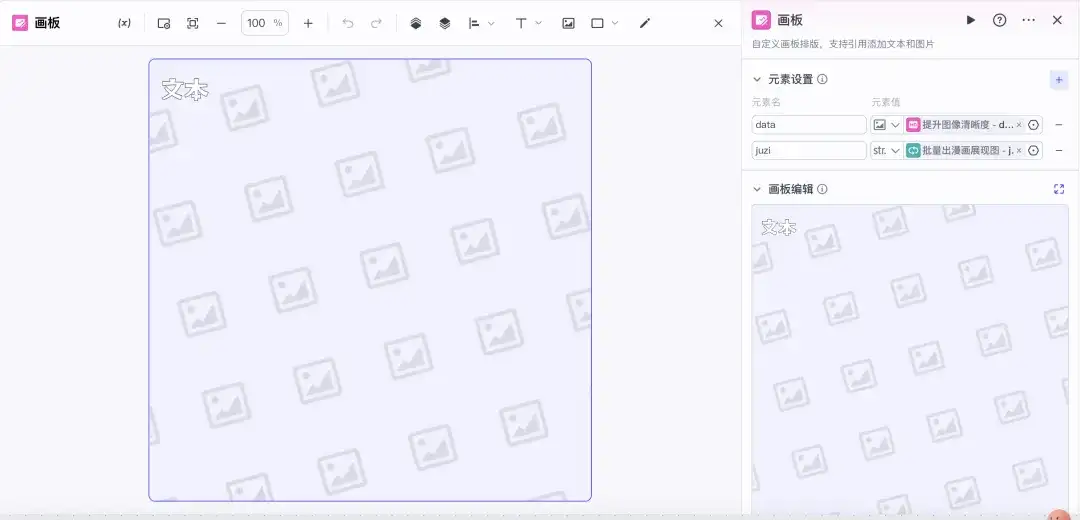Open the str type dropdown for juzi

point(886,150)
